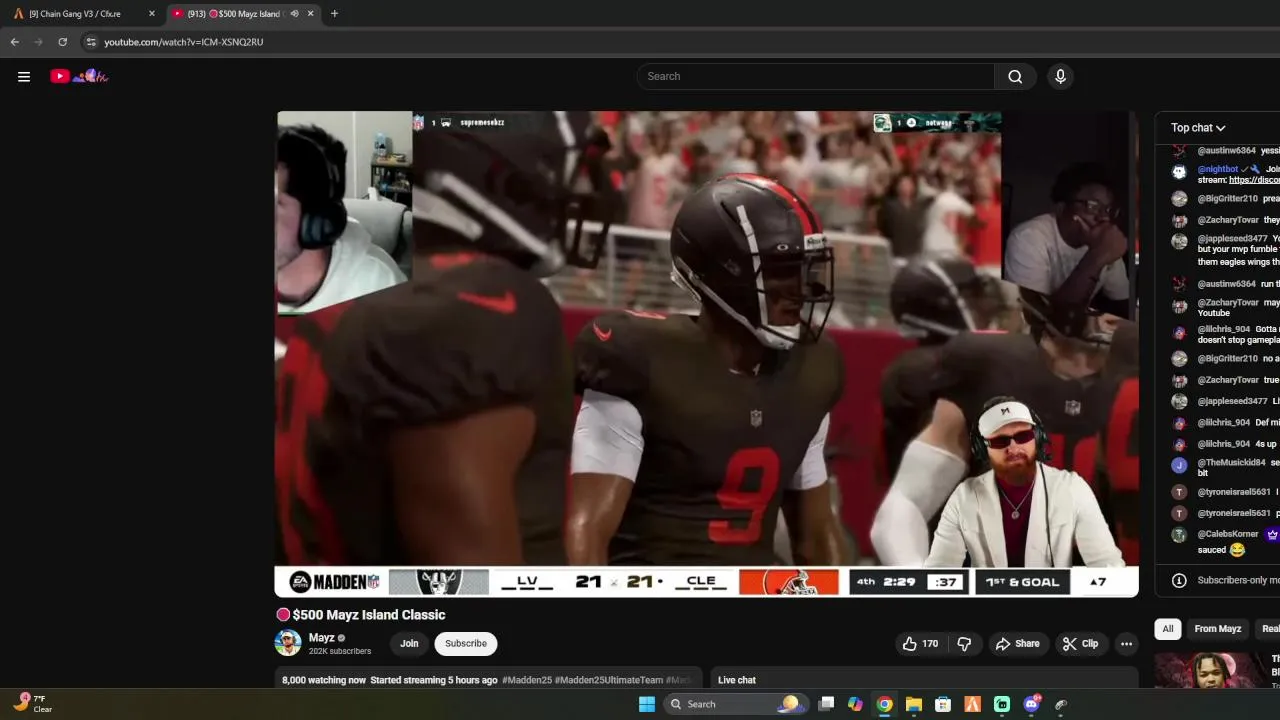Open the discord link in nightbot message
Screen dimensions: 1280x720
tap(1253, 181)
